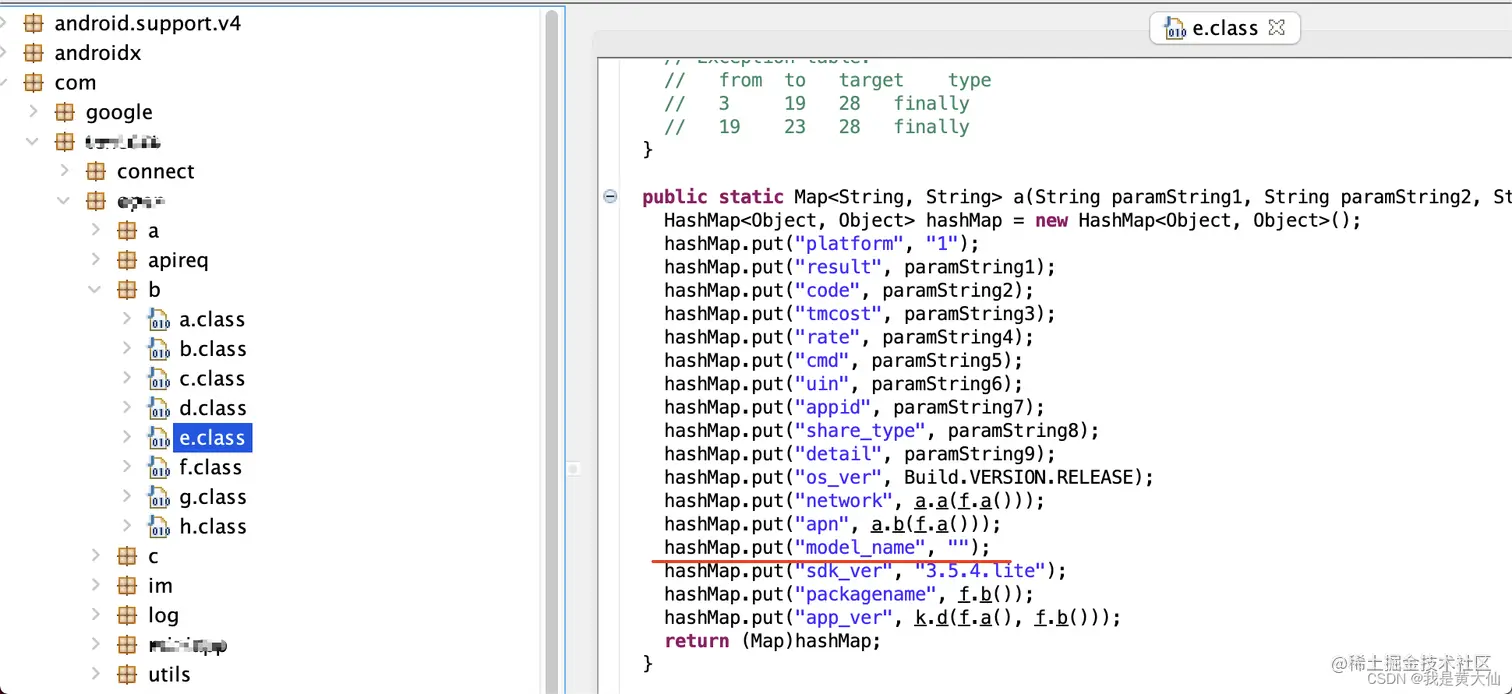Open f.class in the tree
The image size is (1512, 694).
click(210, 467)
